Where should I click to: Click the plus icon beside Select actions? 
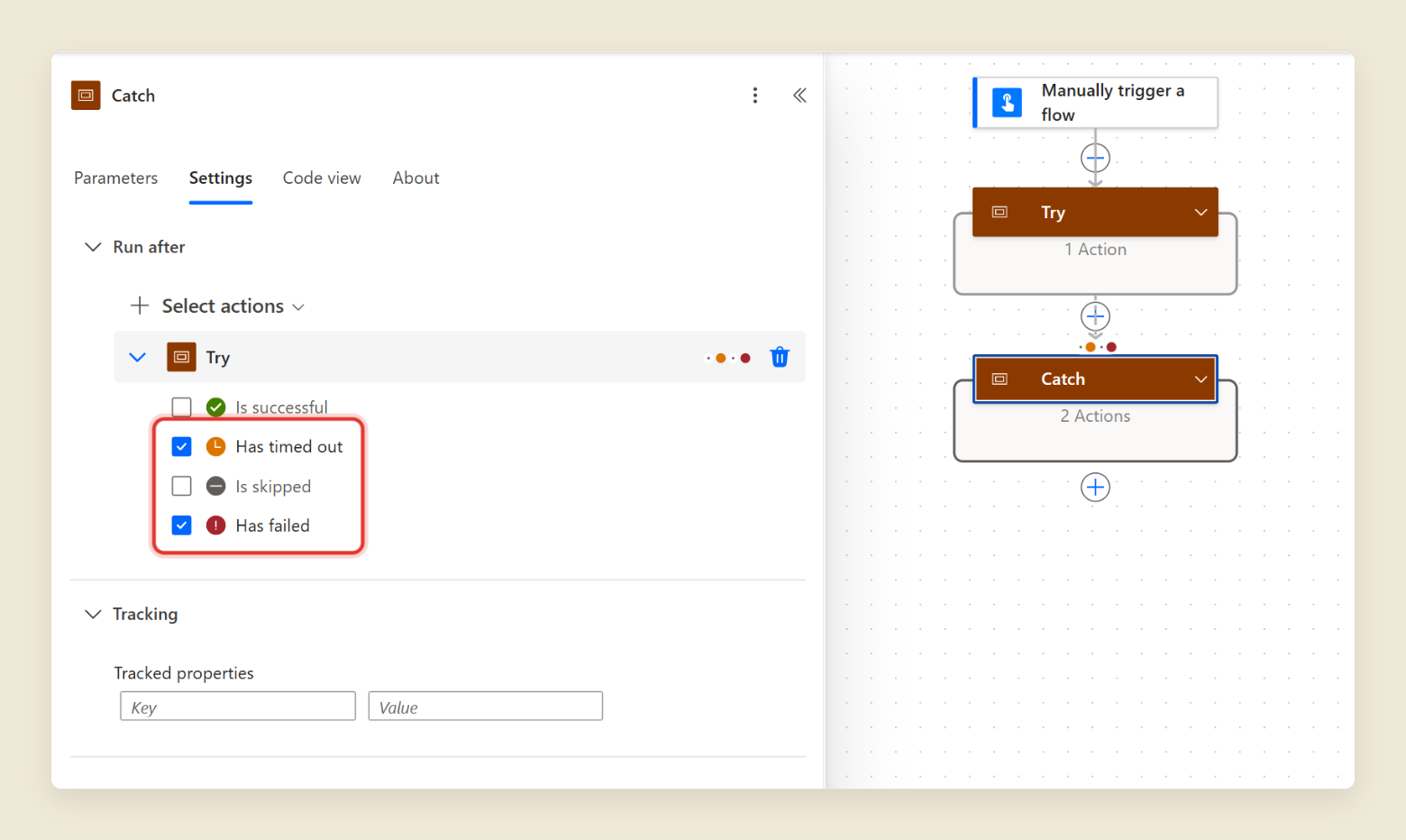click(140, 306)
